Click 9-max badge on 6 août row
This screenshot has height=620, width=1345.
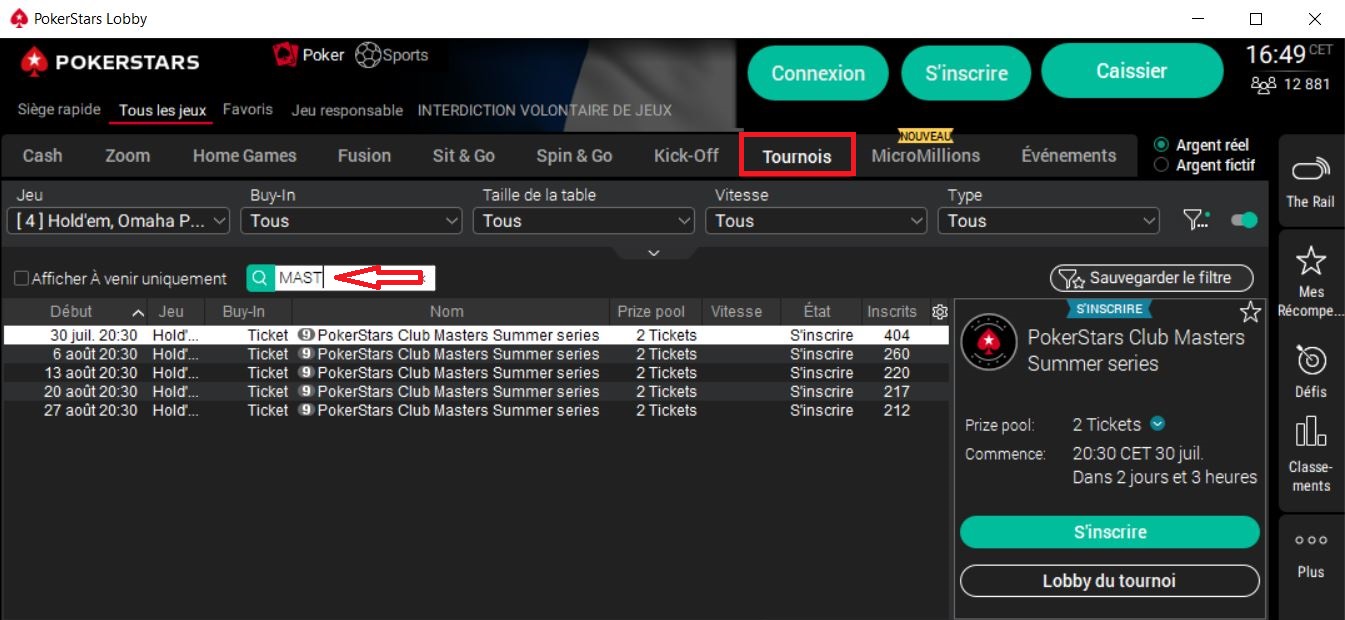click(306, 354)
